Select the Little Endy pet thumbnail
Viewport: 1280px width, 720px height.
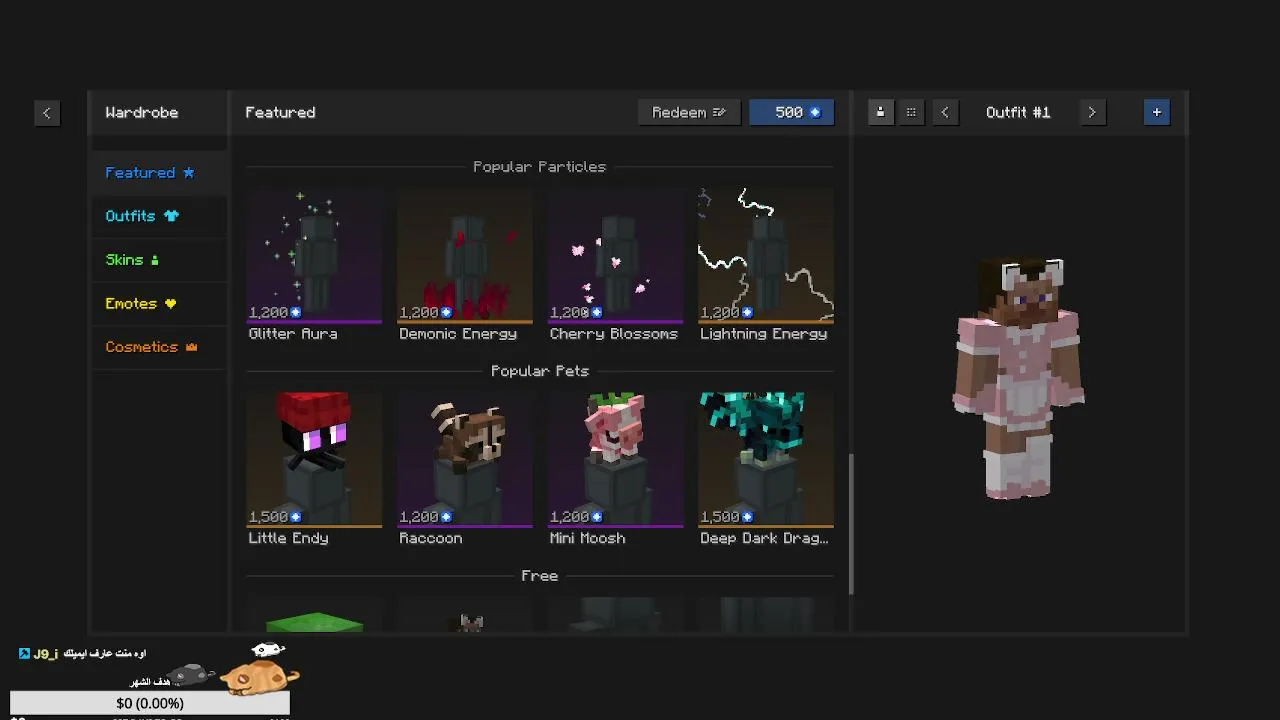pyautogui.click(x=314, y=459)
